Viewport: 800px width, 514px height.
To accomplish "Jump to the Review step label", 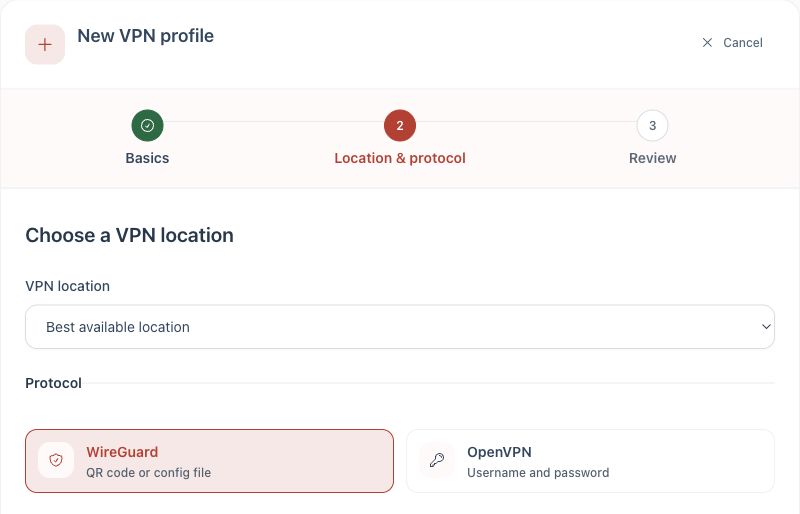I will pyautogui.click(x=653, y=158).
